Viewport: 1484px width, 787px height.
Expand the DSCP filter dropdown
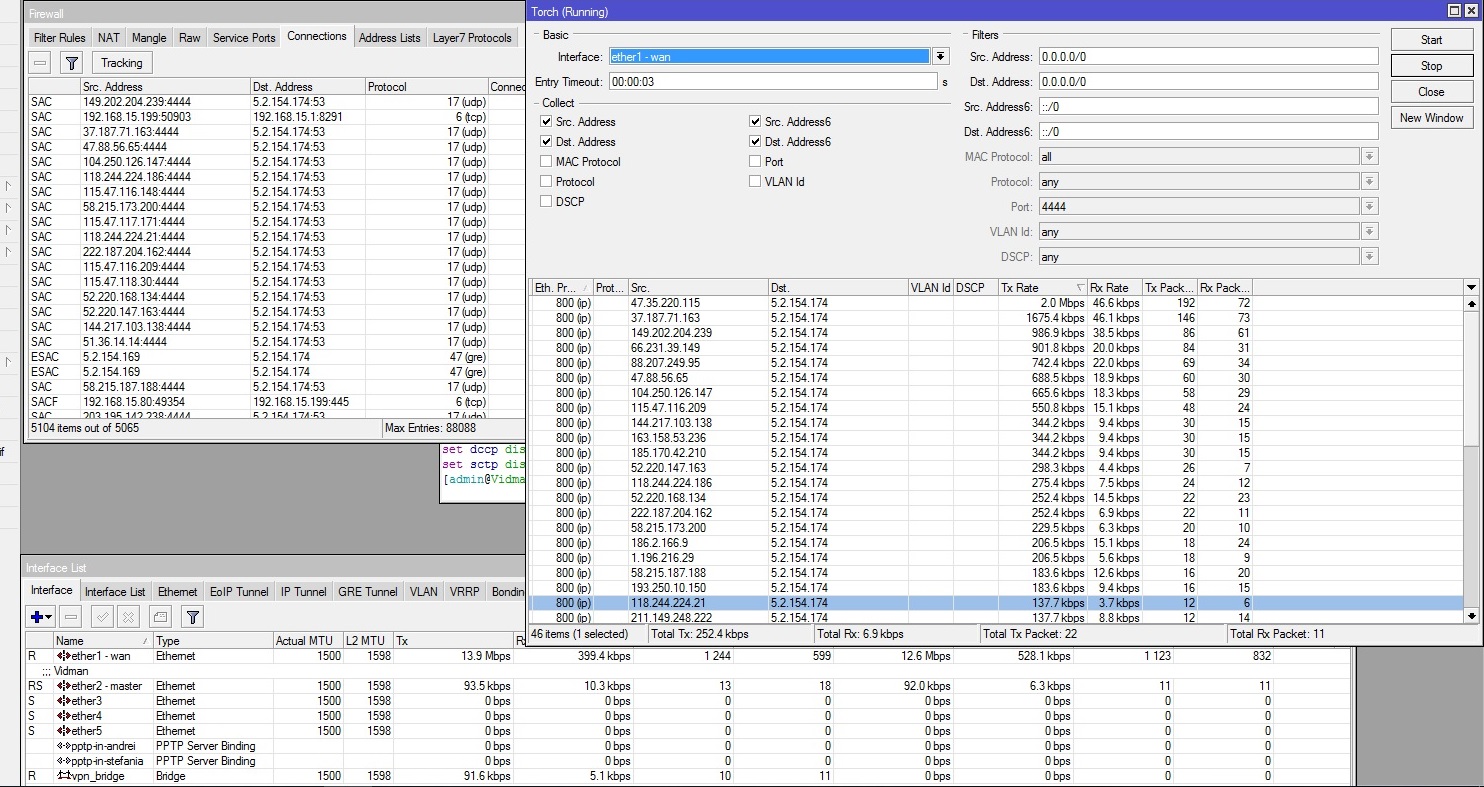point(1370,257)
